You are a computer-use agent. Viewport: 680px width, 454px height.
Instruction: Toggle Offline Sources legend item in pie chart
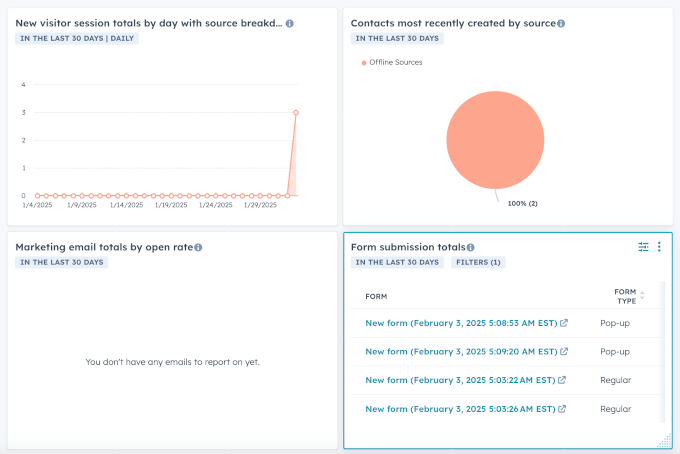(x=392, y=62)
